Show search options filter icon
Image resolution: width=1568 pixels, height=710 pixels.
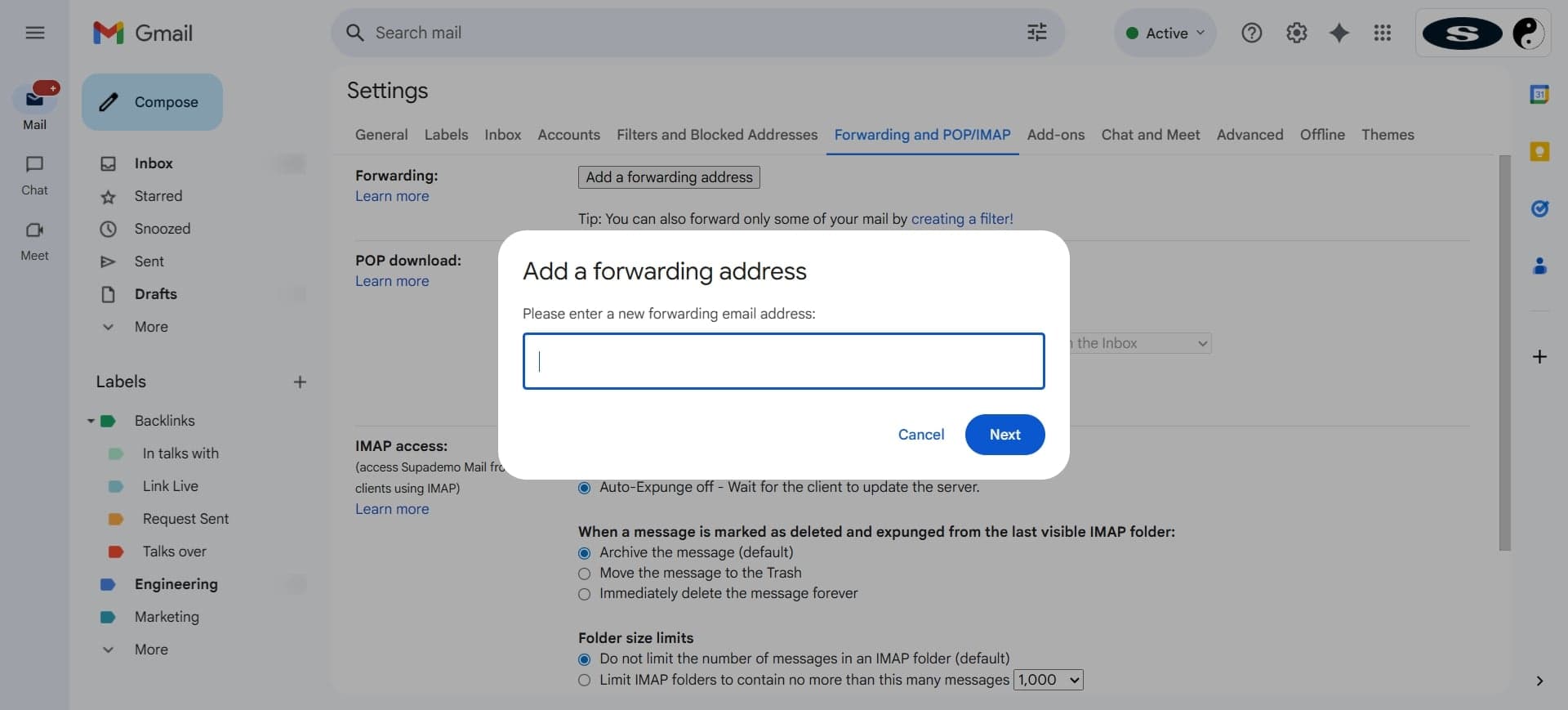(x=1036, y=33)
